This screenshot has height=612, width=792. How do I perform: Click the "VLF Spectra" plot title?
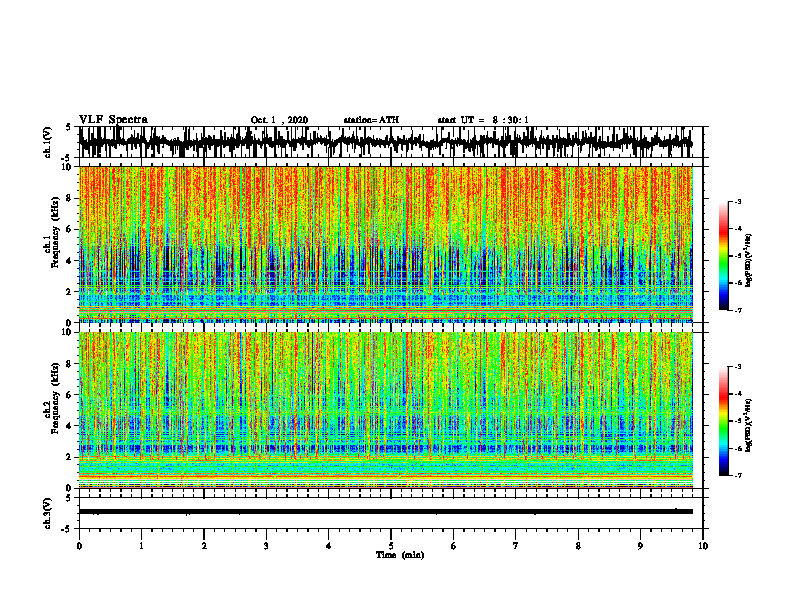[113, 120]
